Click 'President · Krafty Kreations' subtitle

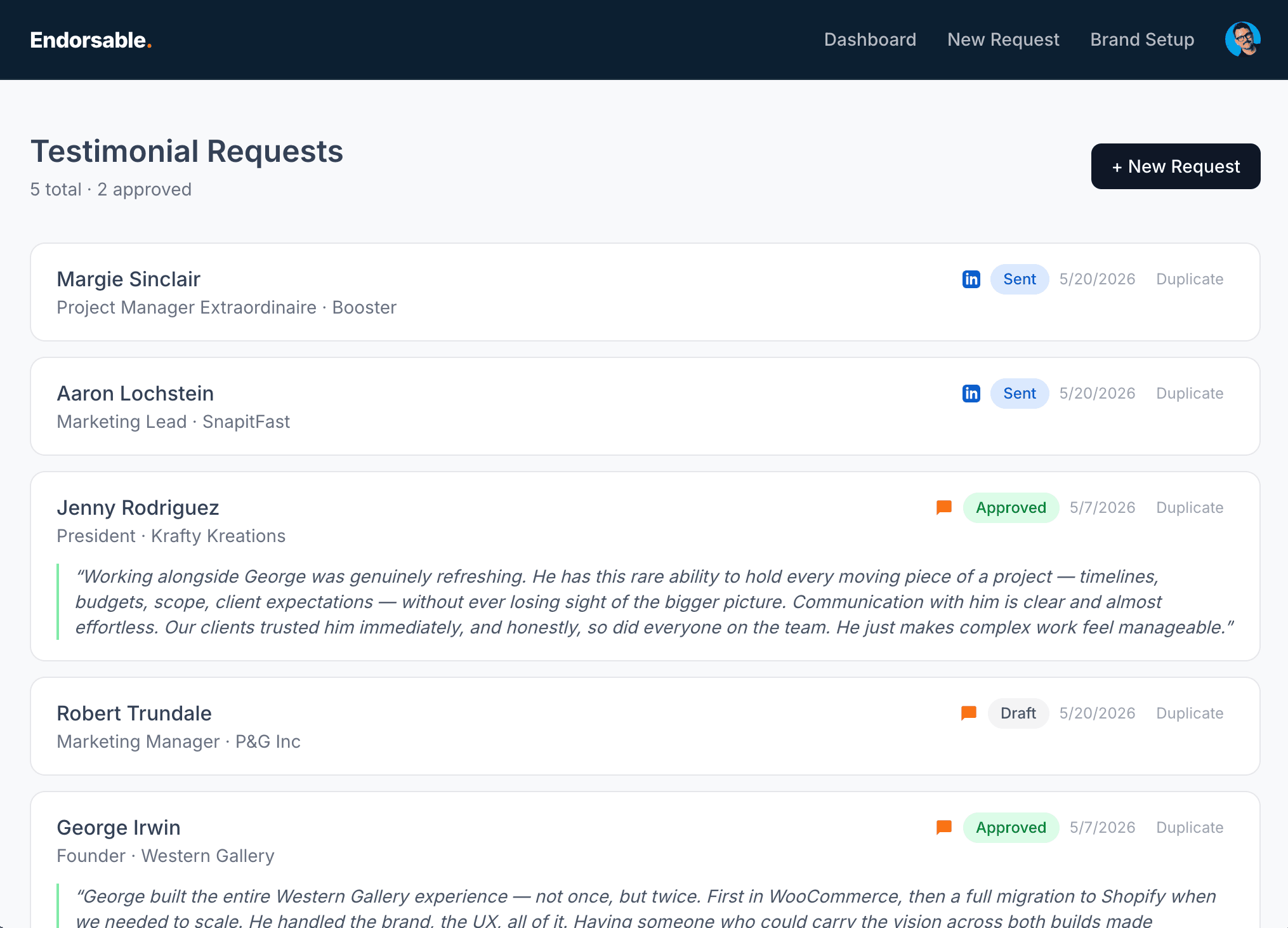(171, 536)
